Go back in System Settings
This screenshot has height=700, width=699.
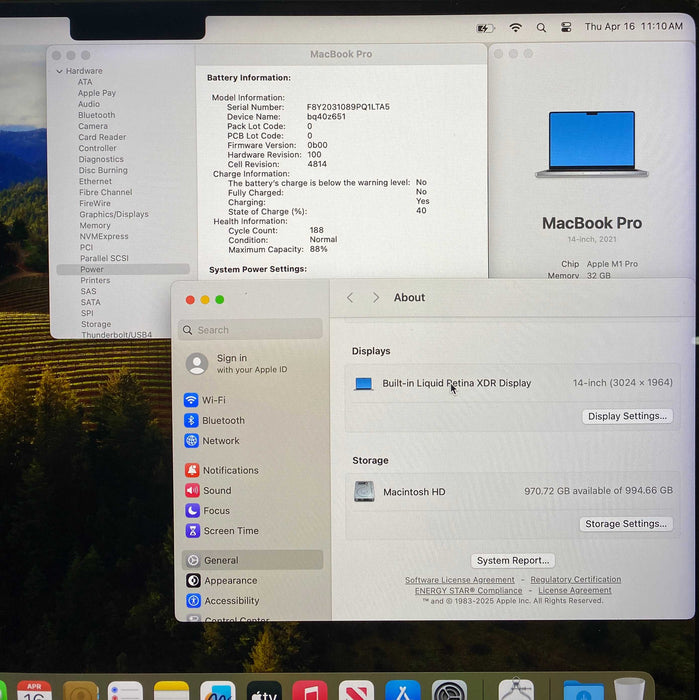(x=350, y=298)
